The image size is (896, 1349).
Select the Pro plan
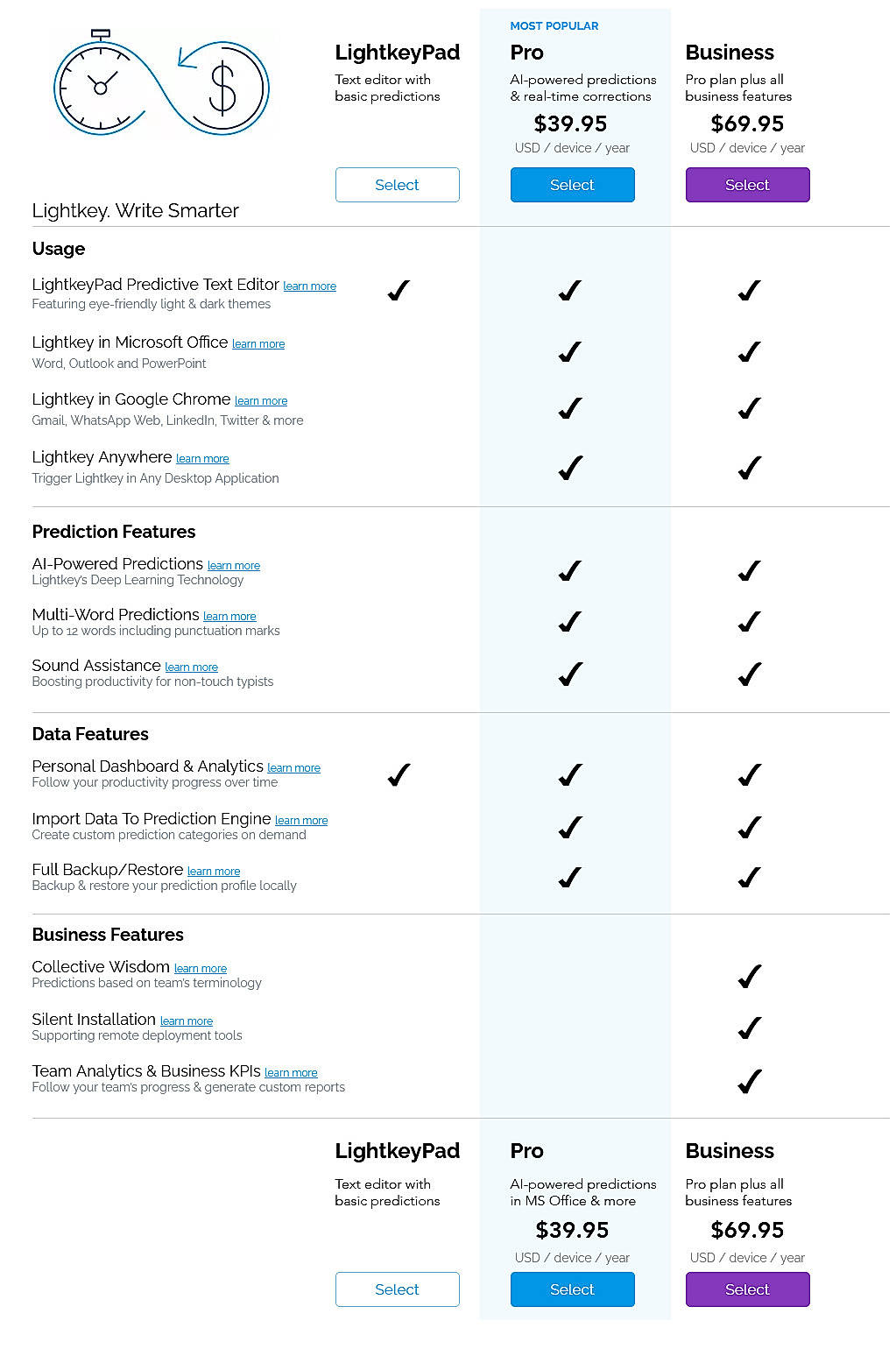pos(572,185)
